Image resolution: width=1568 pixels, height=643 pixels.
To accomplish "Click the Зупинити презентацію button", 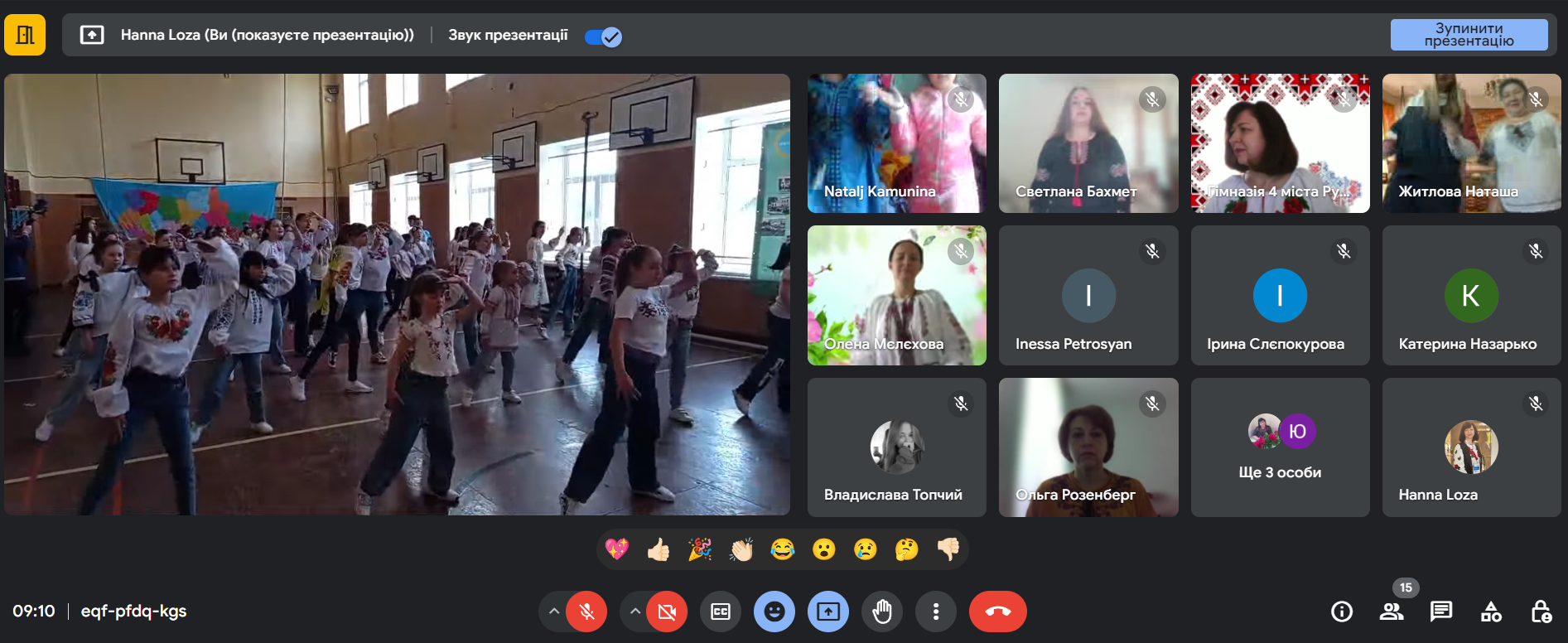I will (1468, 35).
